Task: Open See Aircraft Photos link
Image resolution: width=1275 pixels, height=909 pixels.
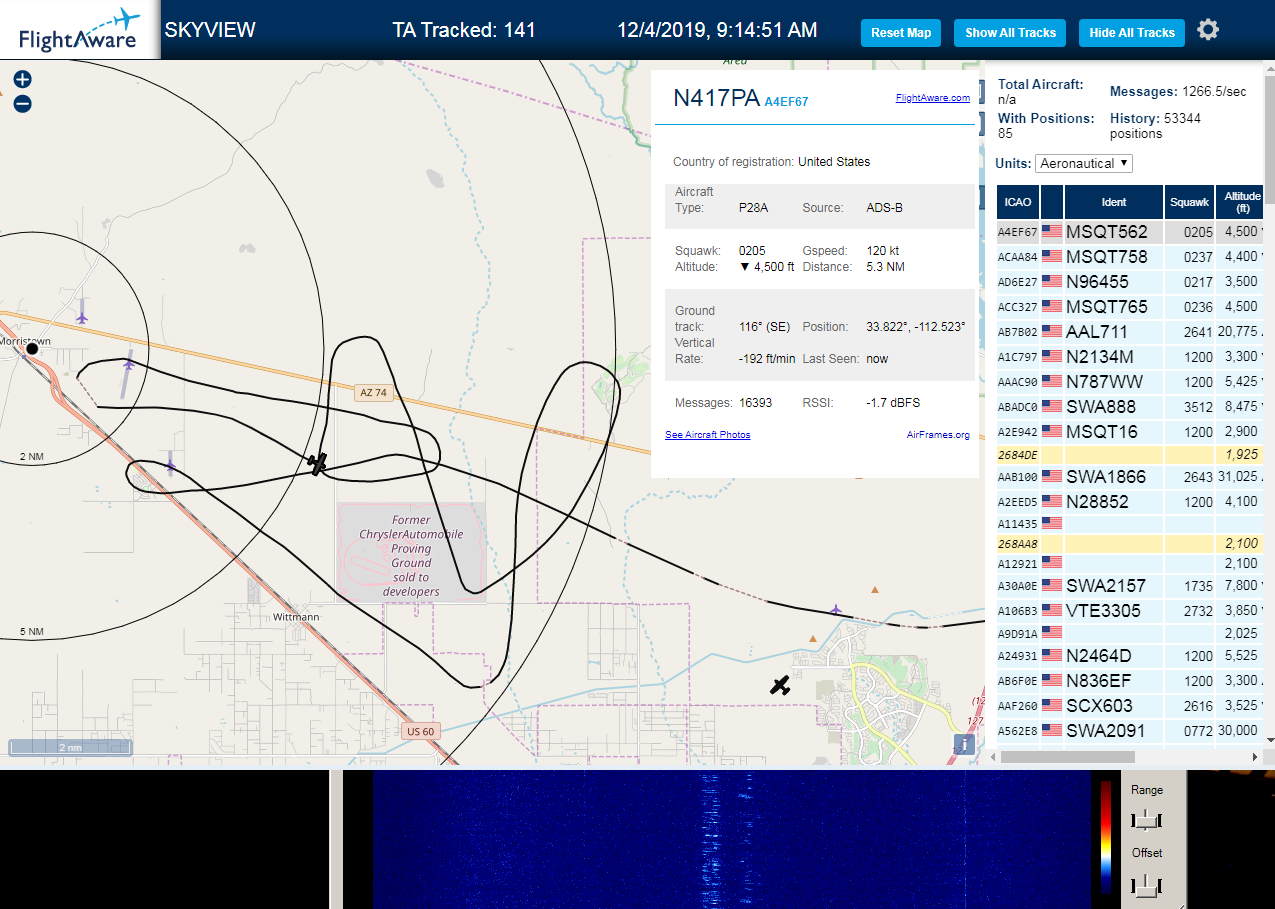Action: [707, 435]
